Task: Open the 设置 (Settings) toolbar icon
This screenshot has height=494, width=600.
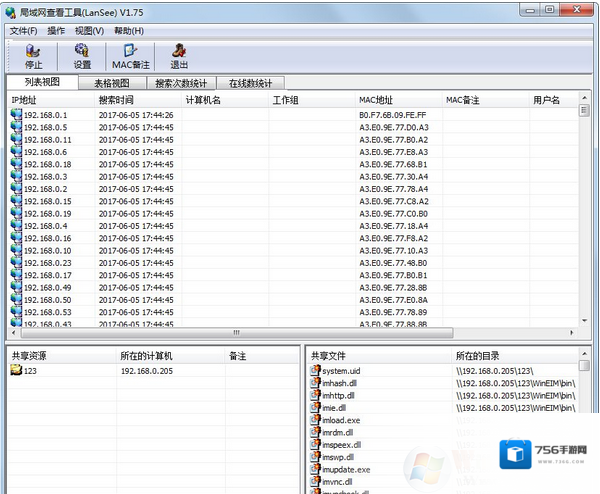Action: click(82, 54)
